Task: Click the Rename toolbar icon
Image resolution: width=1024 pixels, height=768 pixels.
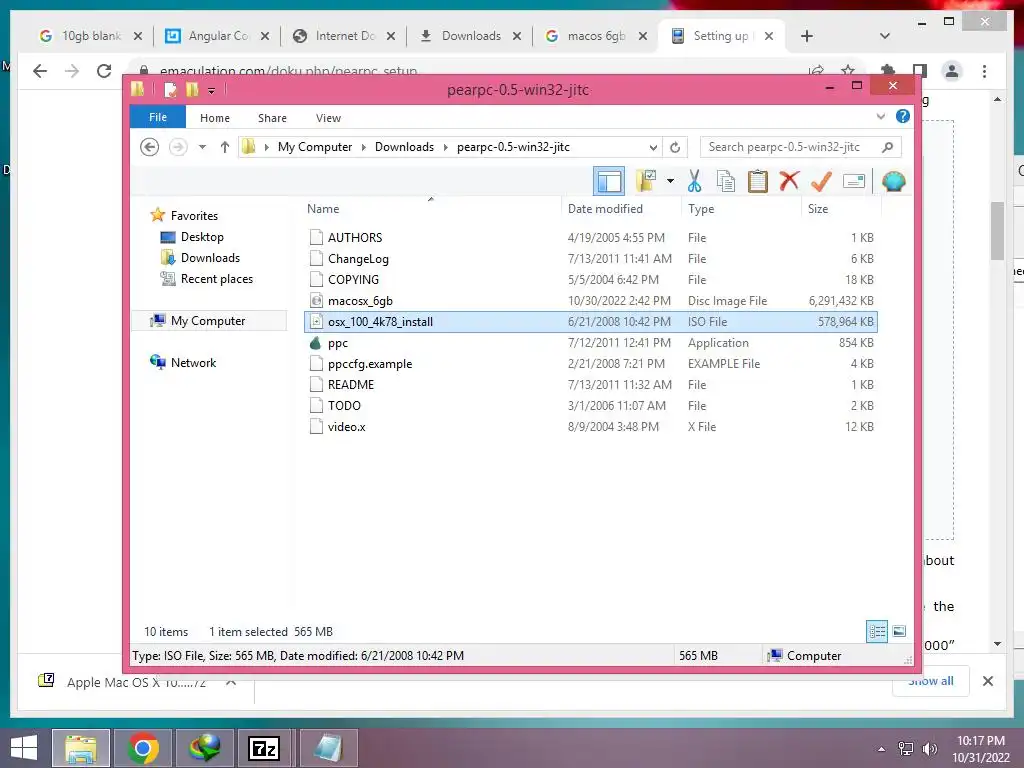Action: 854,181
